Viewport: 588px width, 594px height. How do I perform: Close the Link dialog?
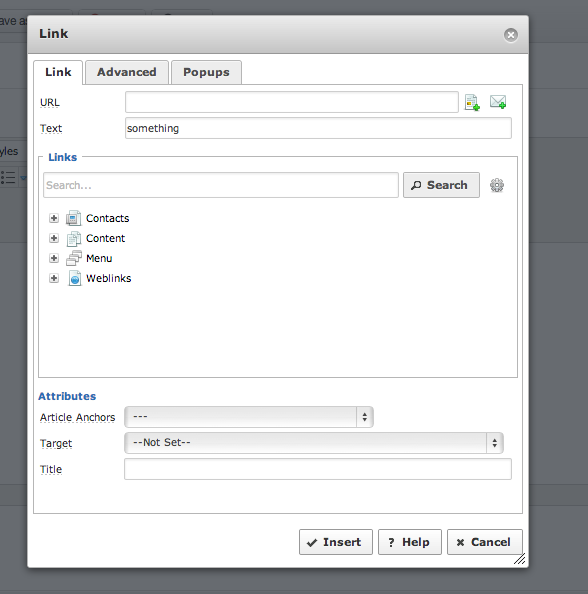(x=511, y=35)
